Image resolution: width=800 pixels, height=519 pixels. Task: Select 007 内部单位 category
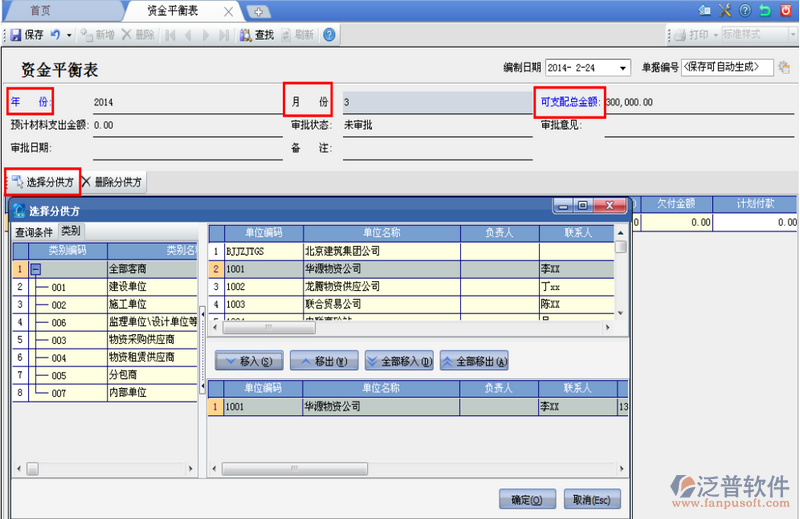[105, 393]
